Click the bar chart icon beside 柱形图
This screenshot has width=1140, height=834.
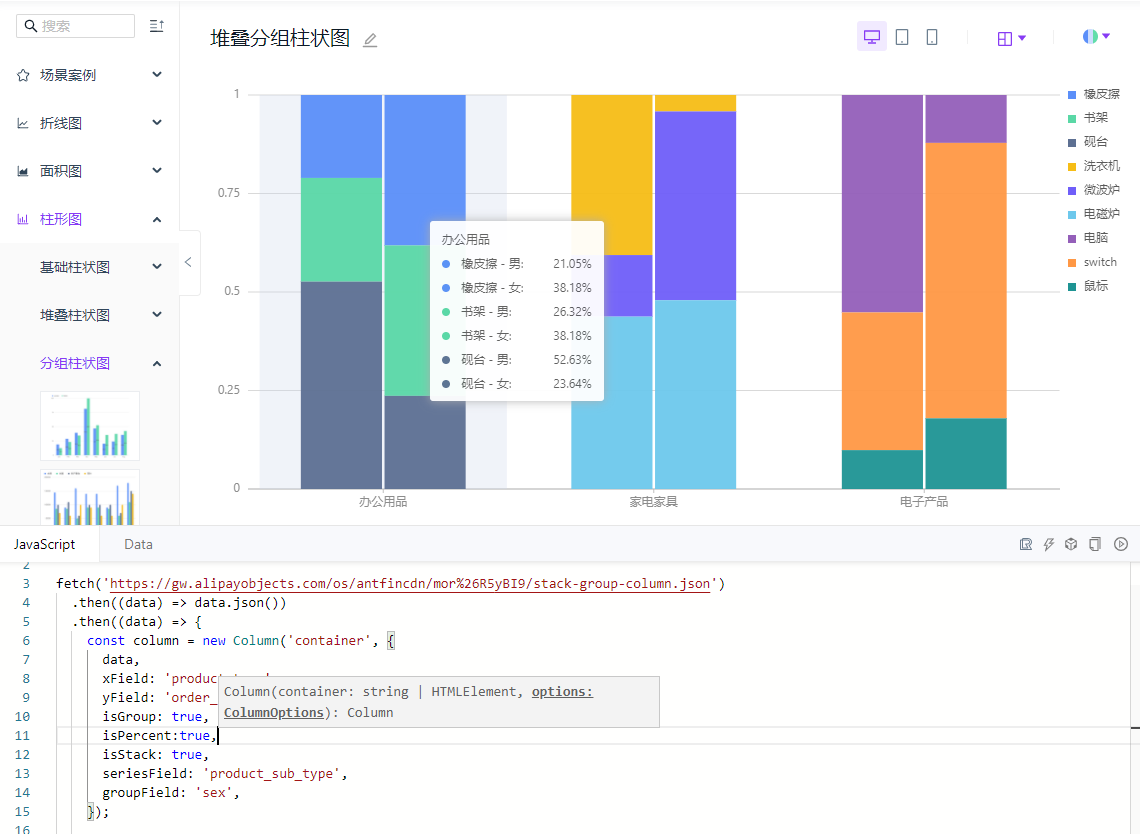23,219
